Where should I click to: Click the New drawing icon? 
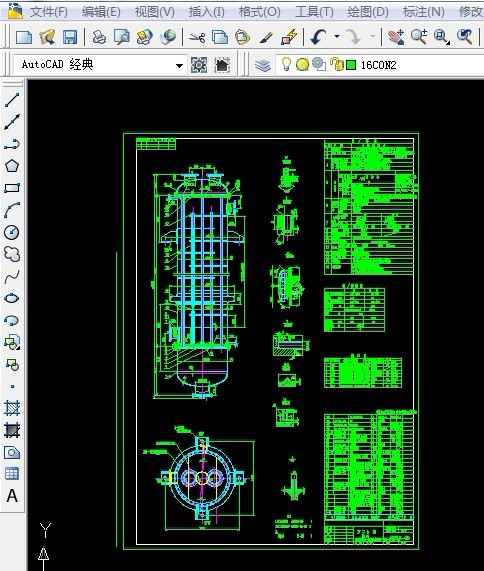24,37
